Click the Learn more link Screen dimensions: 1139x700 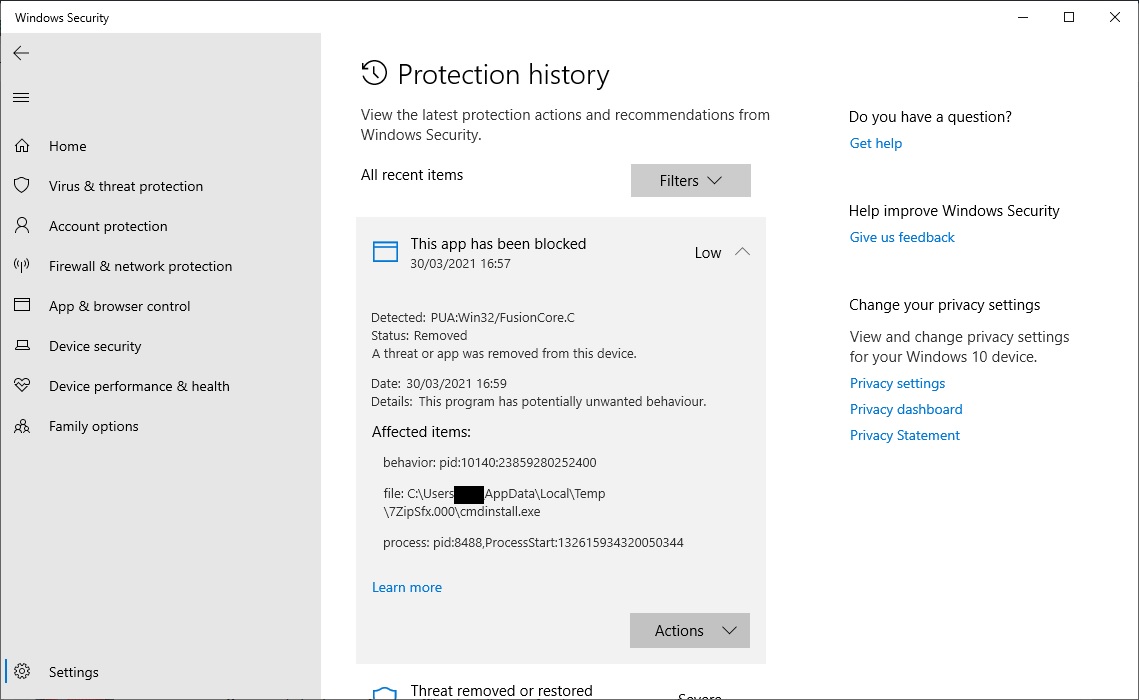pos(407,587)
